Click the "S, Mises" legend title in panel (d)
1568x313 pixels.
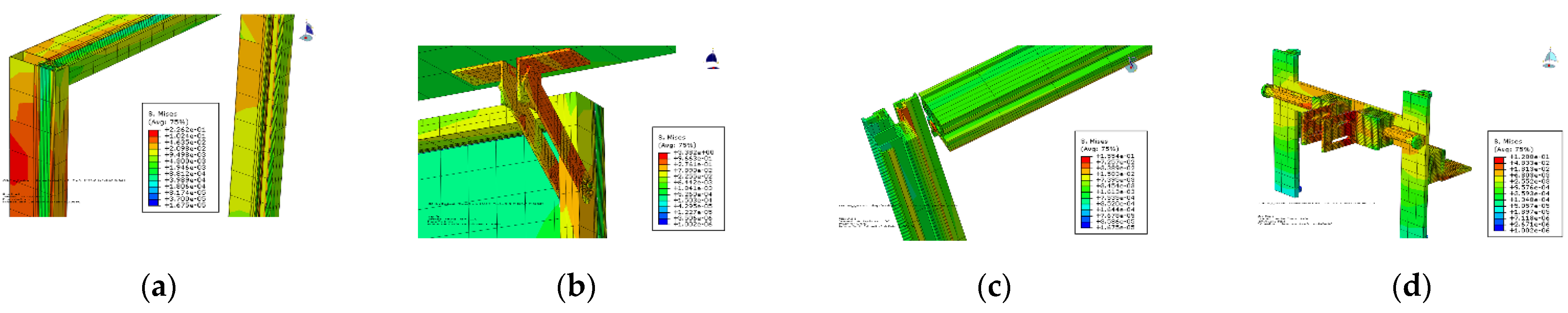(x=1508, y=141)
